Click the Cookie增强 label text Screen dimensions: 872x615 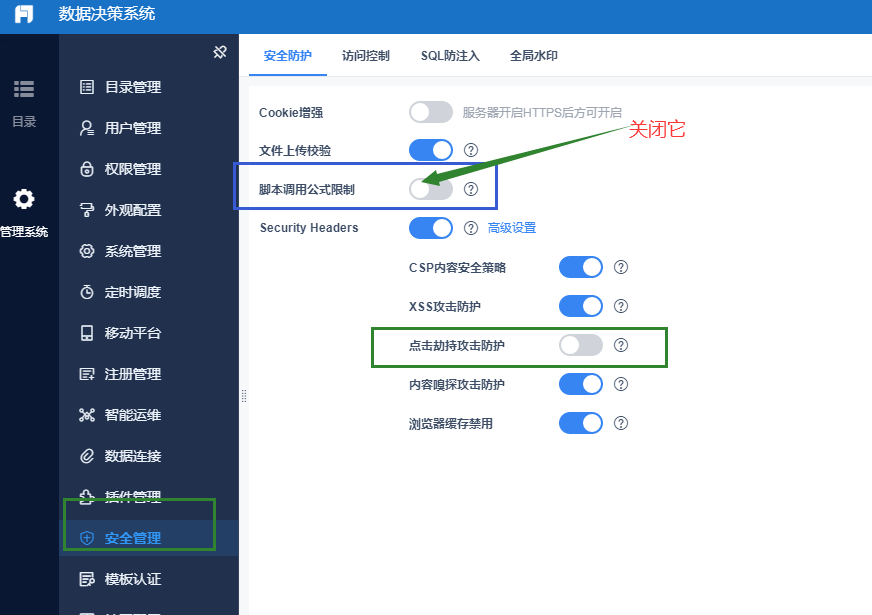[x=291, y=113]
